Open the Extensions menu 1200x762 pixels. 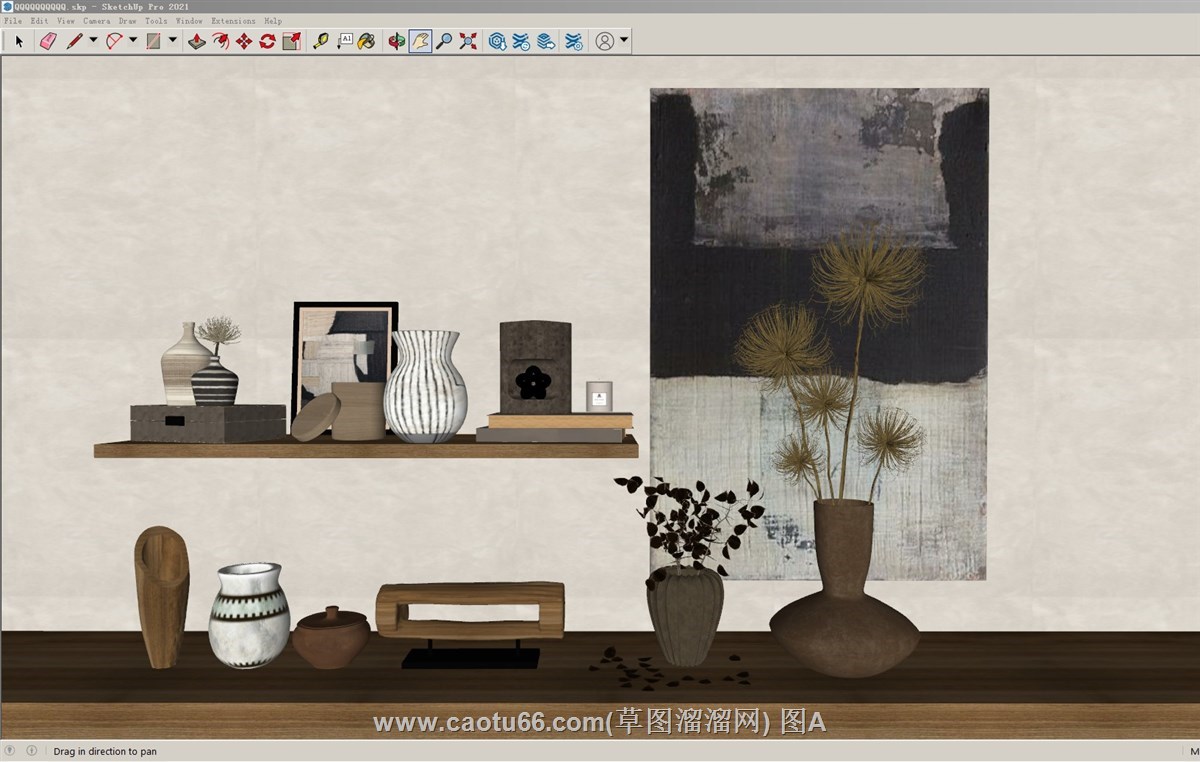point(232,20)
